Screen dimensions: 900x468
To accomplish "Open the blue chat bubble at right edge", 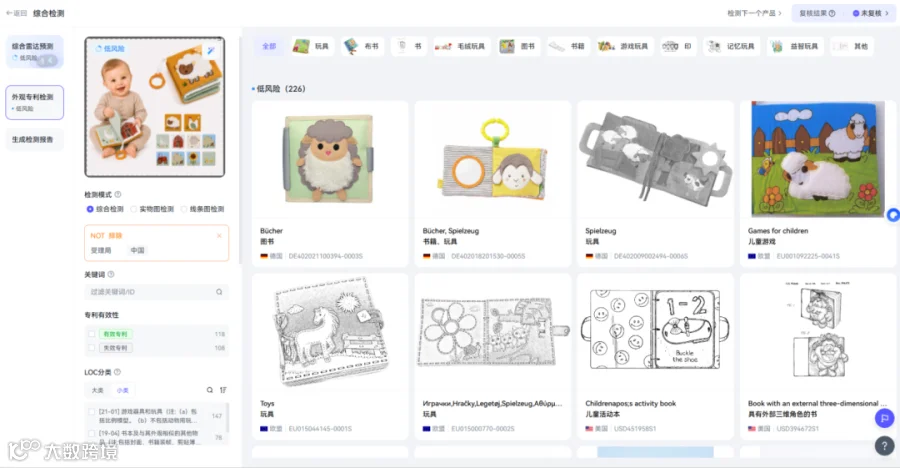I will pyautogui.click(x=893, y=215).
